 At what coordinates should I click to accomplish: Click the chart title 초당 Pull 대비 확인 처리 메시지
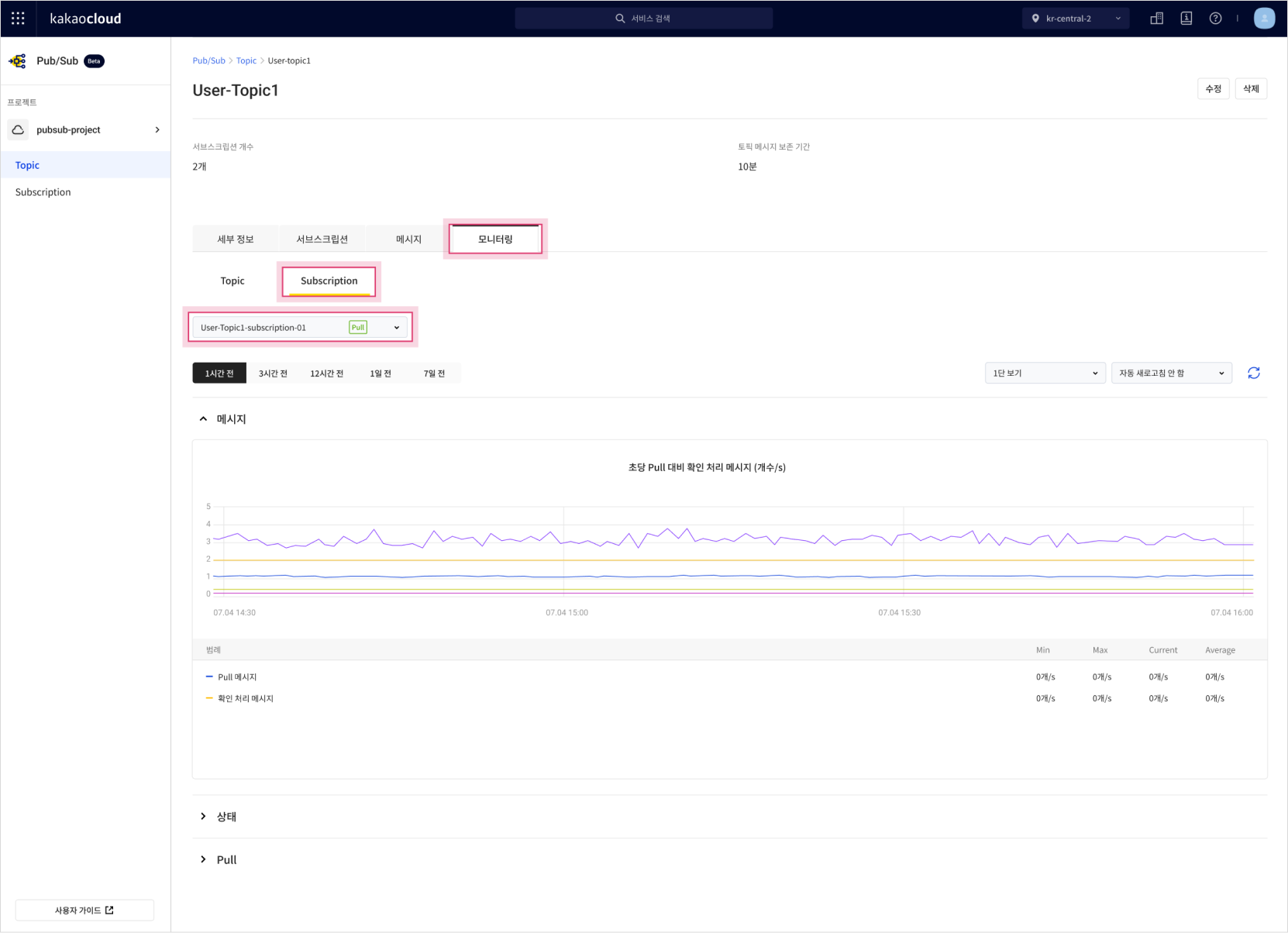707,468
